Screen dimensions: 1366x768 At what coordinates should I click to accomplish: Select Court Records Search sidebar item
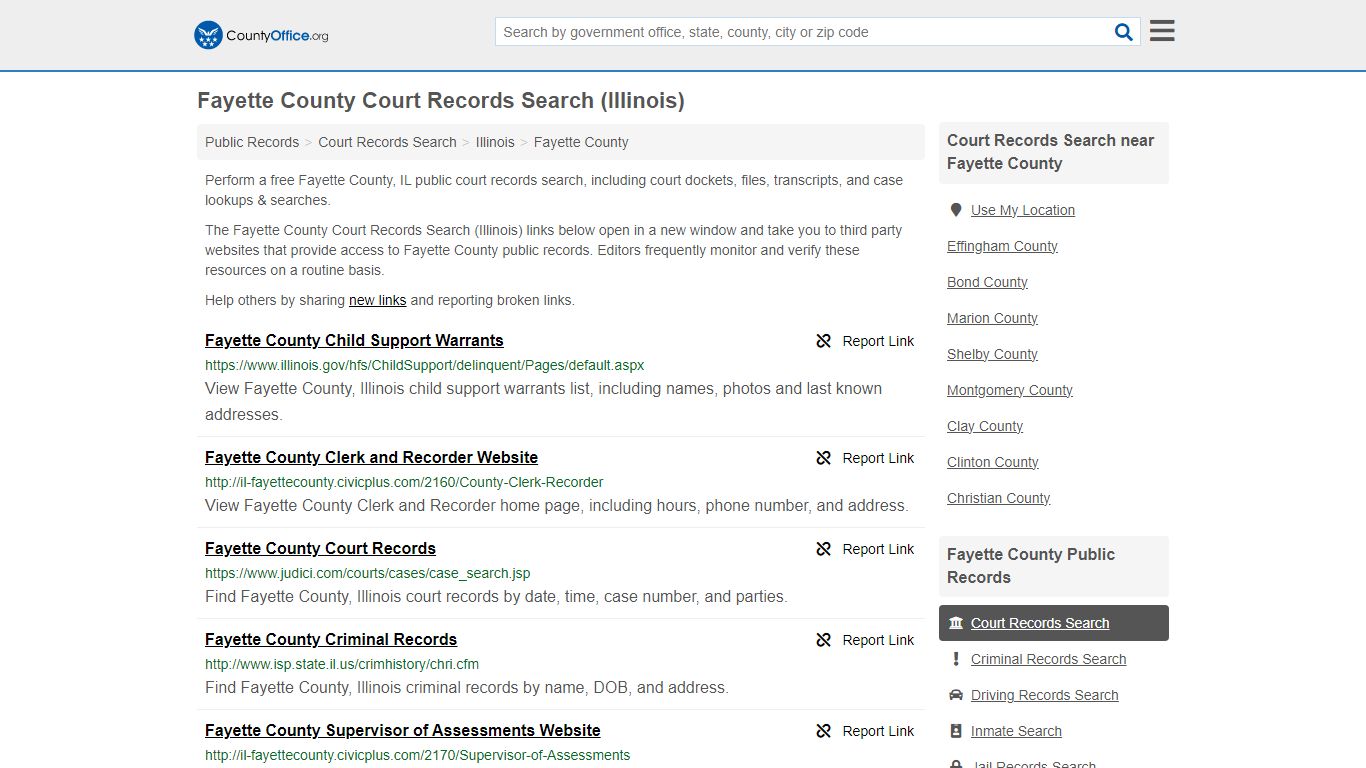[x=1054, y=623]
